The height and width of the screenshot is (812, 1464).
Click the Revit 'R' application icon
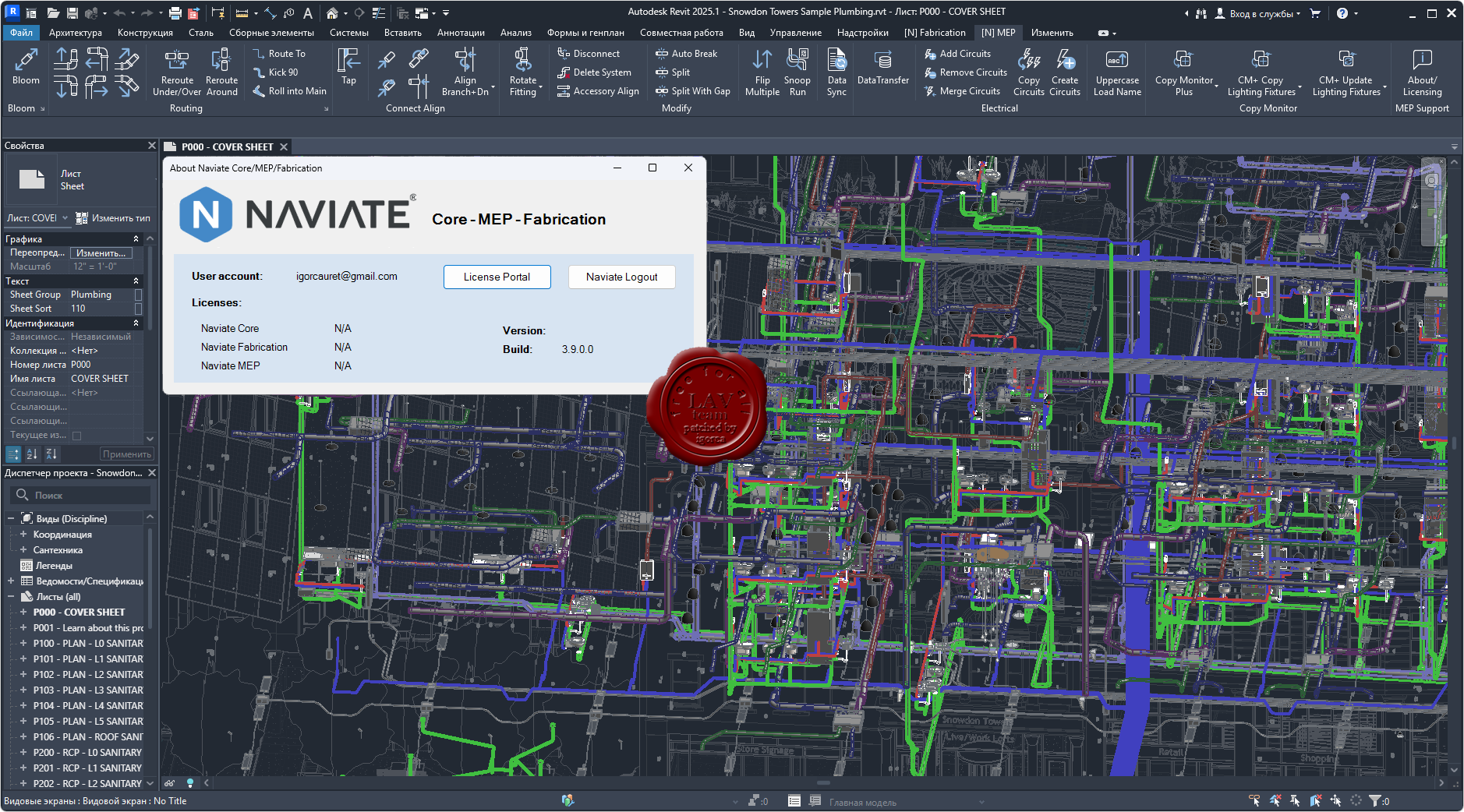[12, 12]
